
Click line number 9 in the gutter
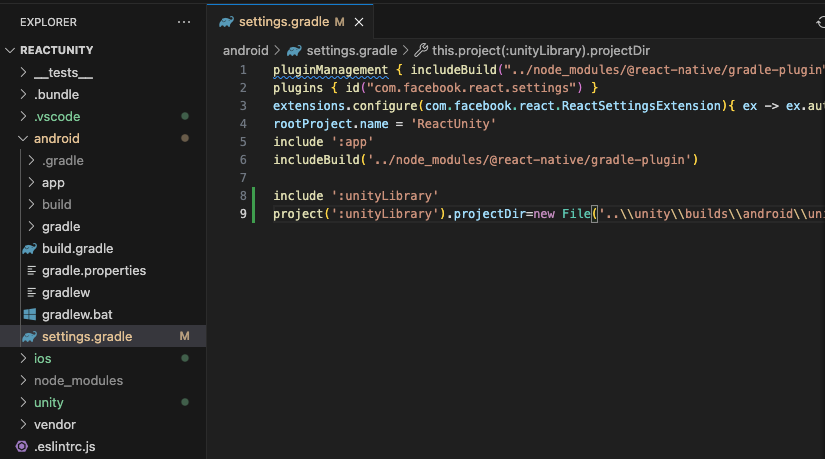243,214
